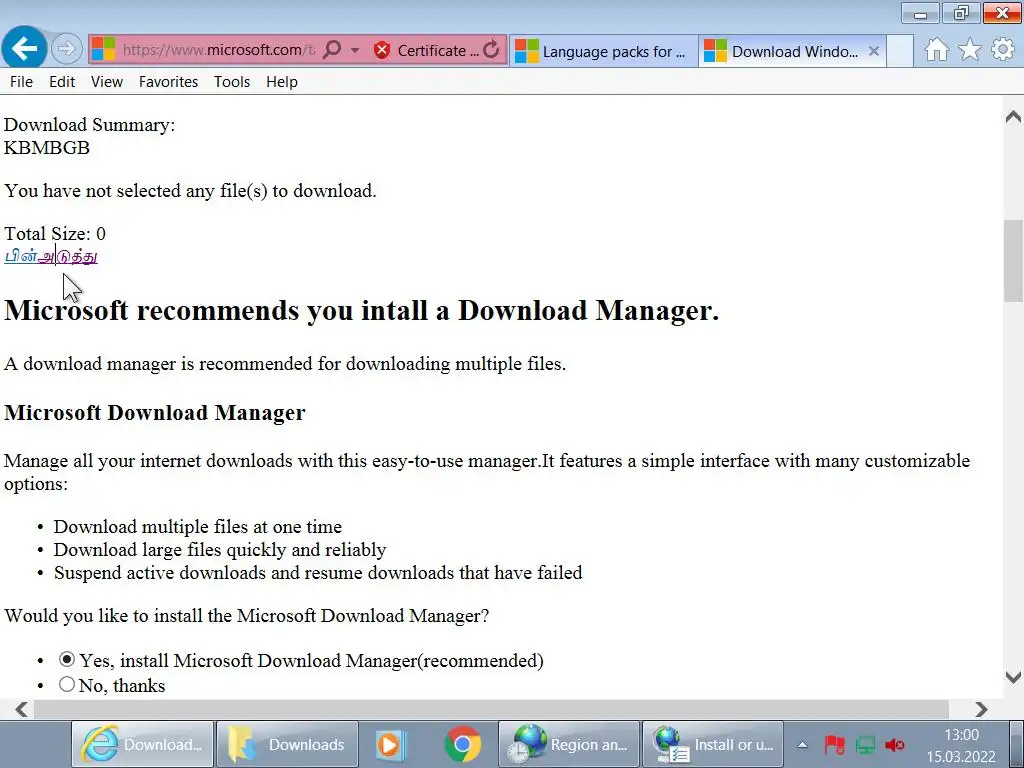The width and height of the screenshot is (1024, 768).
Task: Click the horizontal scrollbar right arrow
Action: click(981, 709)
